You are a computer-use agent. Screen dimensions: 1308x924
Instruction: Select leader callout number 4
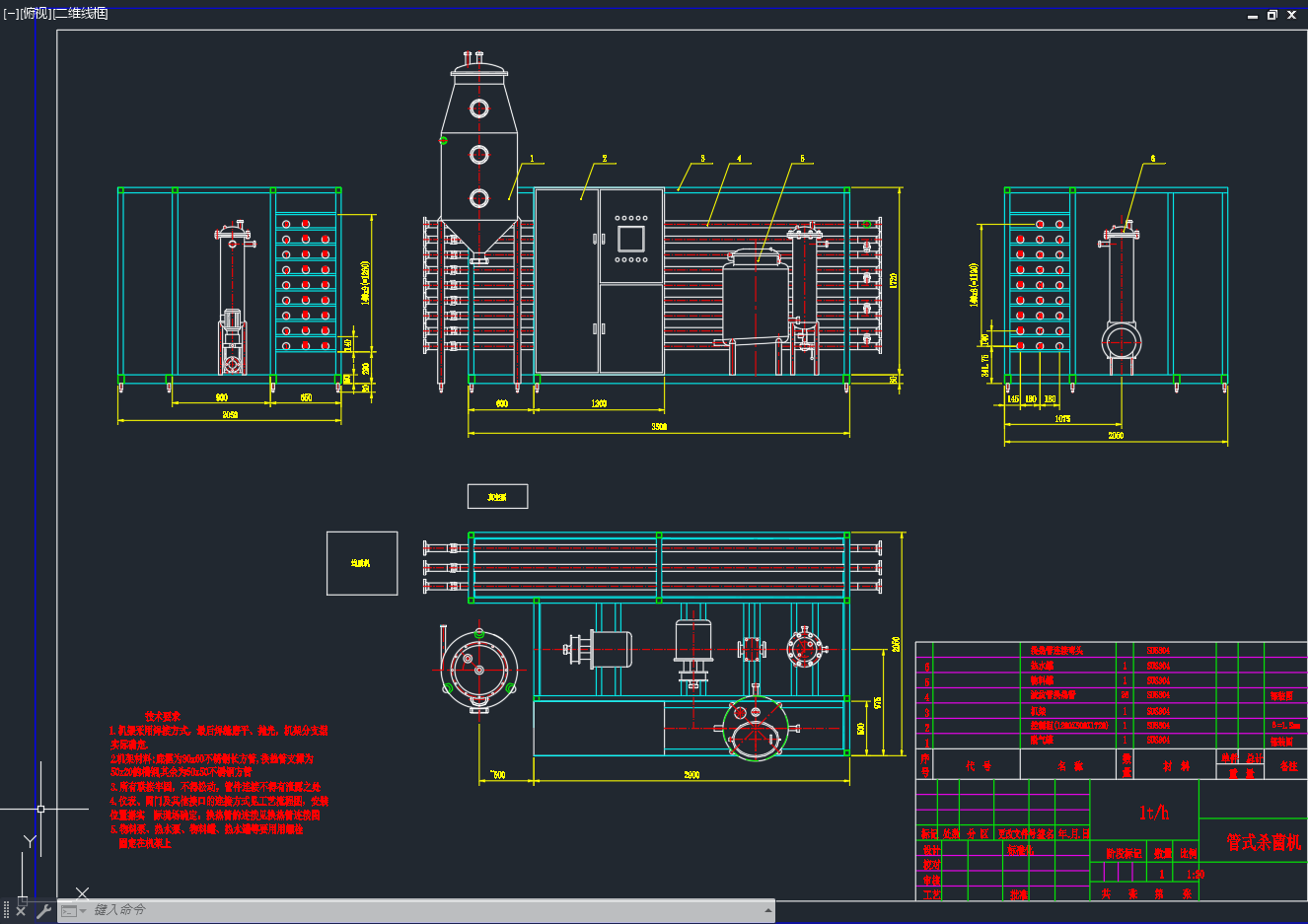point(739,158)
